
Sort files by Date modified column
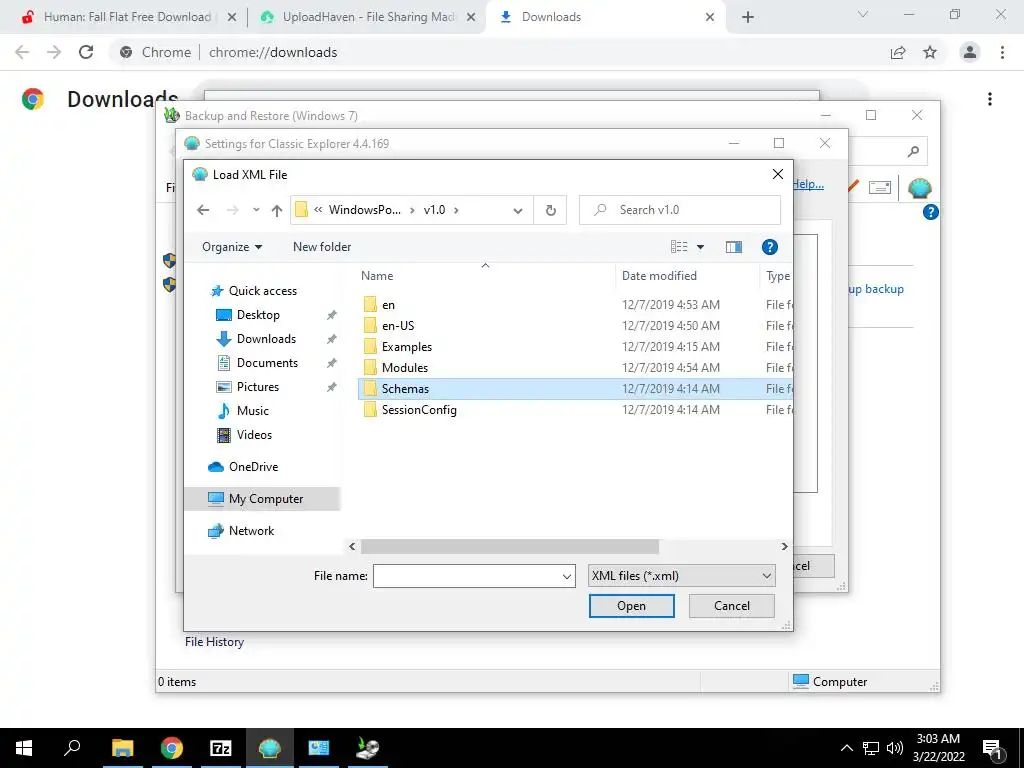pyautogui.click(x=659, y=276)
